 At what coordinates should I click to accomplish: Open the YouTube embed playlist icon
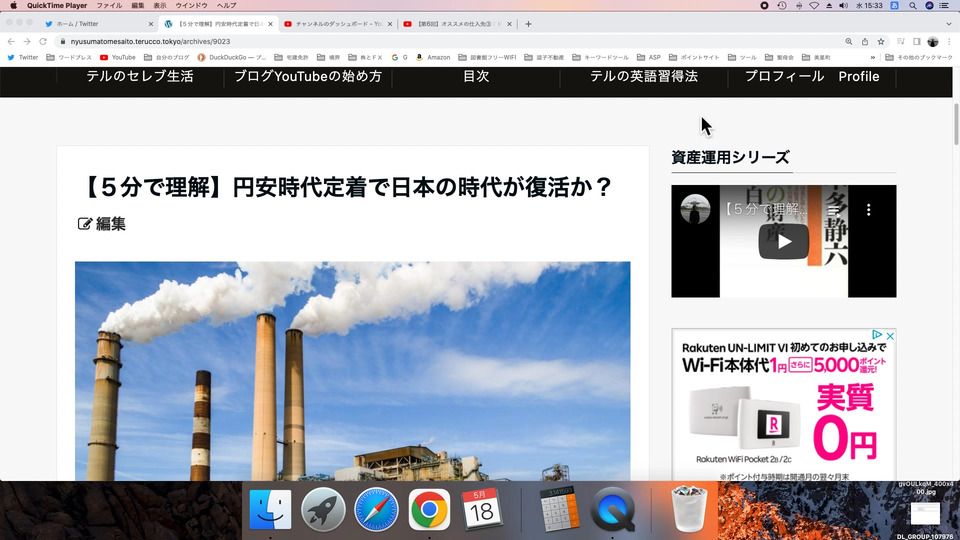(x=833, y=210)
